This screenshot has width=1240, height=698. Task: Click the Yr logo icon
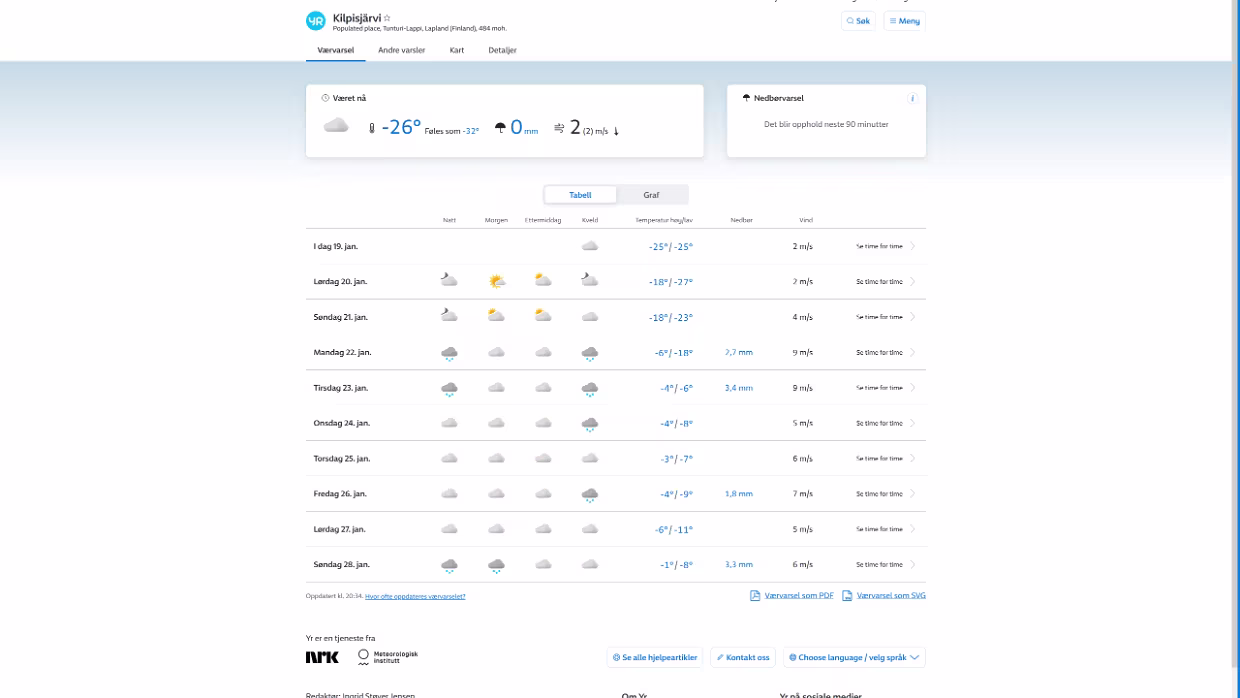(x=316, y=21)
